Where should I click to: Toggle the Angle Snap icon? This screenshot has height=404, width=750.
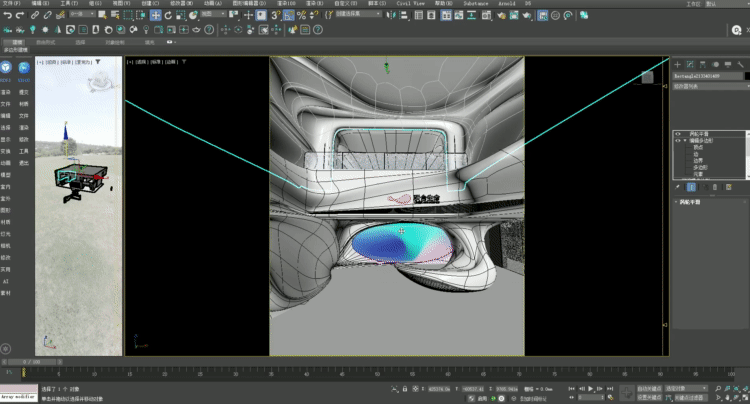288,16
